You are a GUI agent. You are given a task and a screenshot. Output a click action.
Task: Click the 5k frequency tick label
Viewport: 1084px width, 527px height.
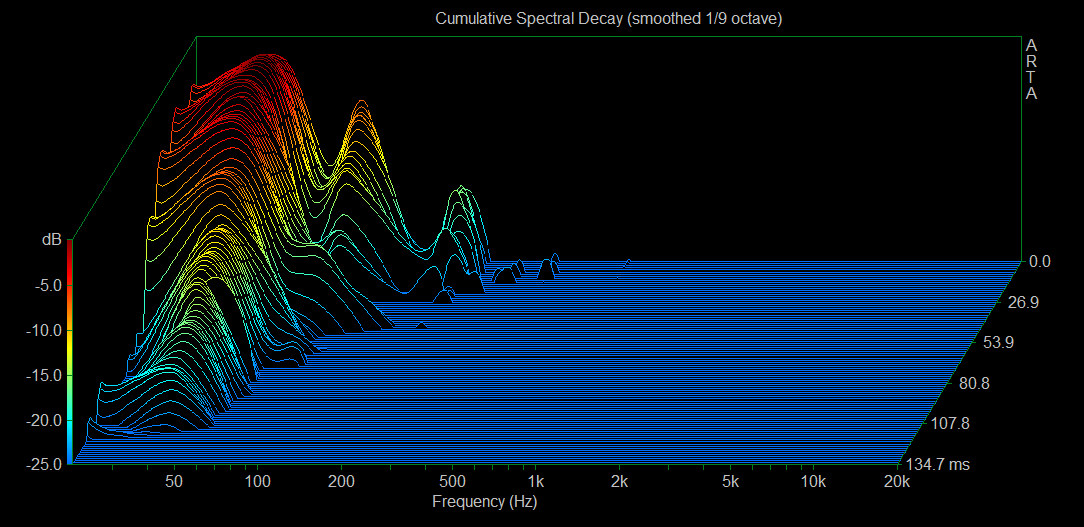(730, 482)
